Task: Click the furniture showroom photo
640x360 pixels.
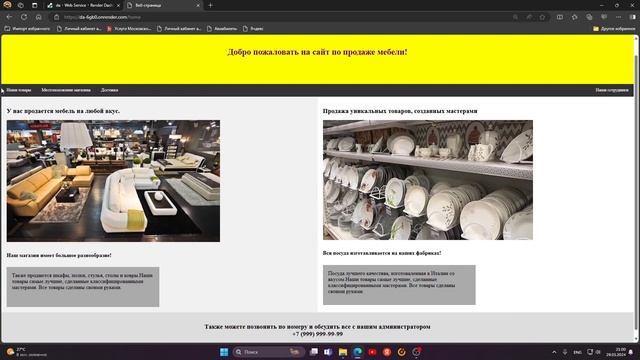Action: tap(113, 181)
